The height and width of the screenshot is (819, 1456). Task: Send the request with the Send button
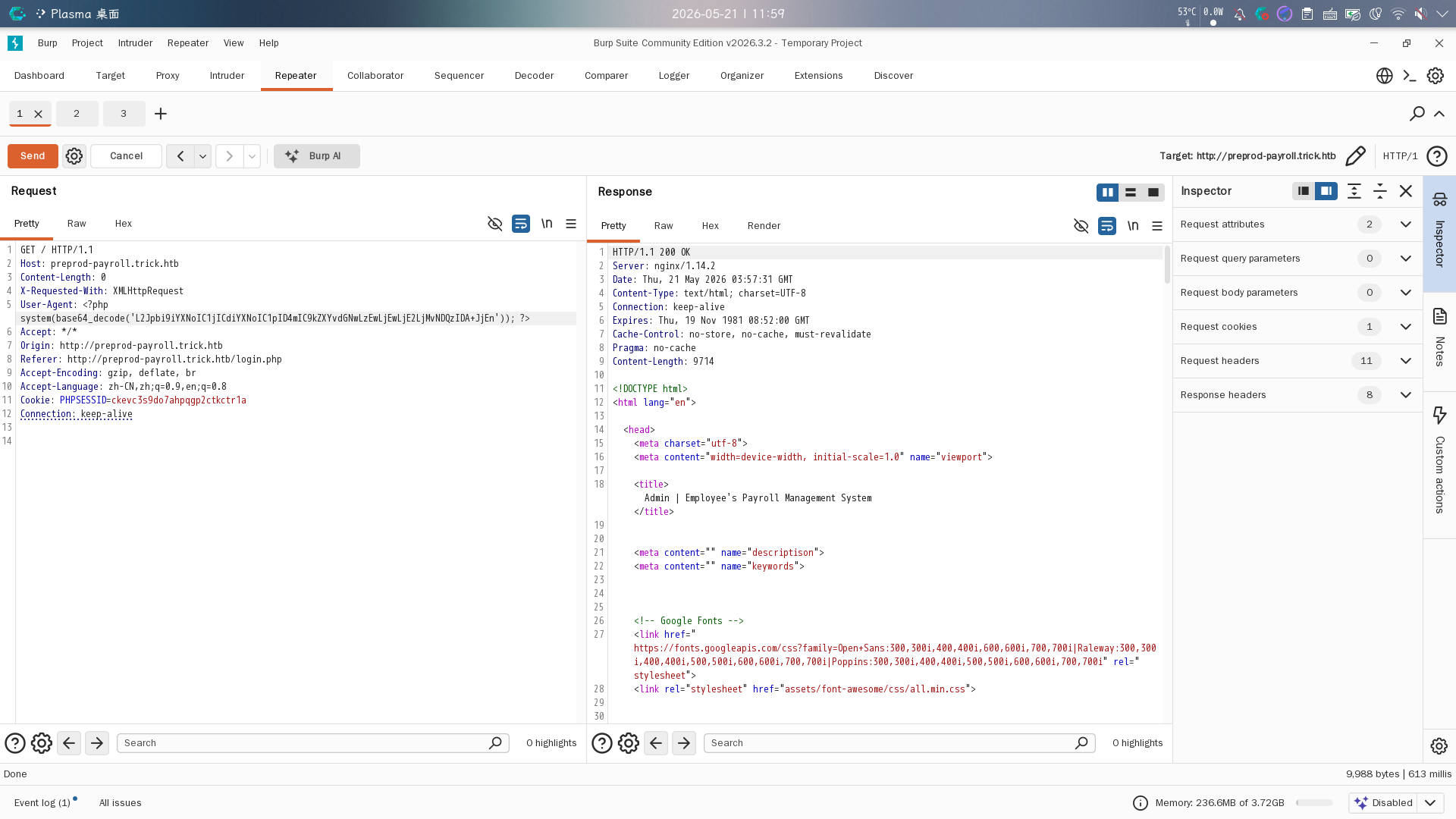33,156
